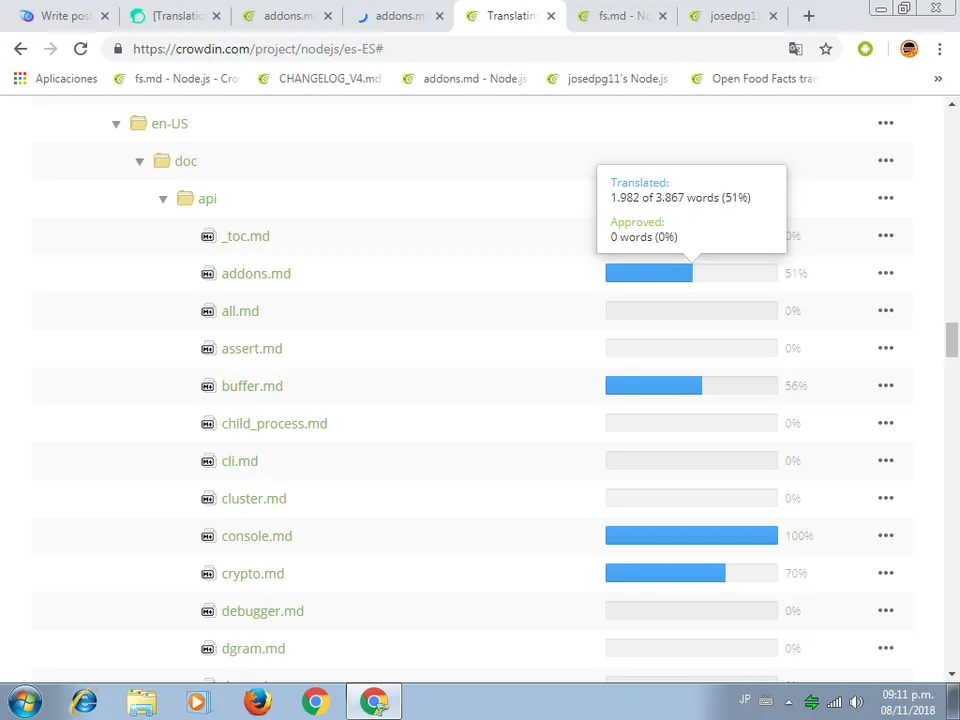Open the CHANGELOG_V4.md bookmark
Screen dimensions: 960x720
[x=320, y=78]
